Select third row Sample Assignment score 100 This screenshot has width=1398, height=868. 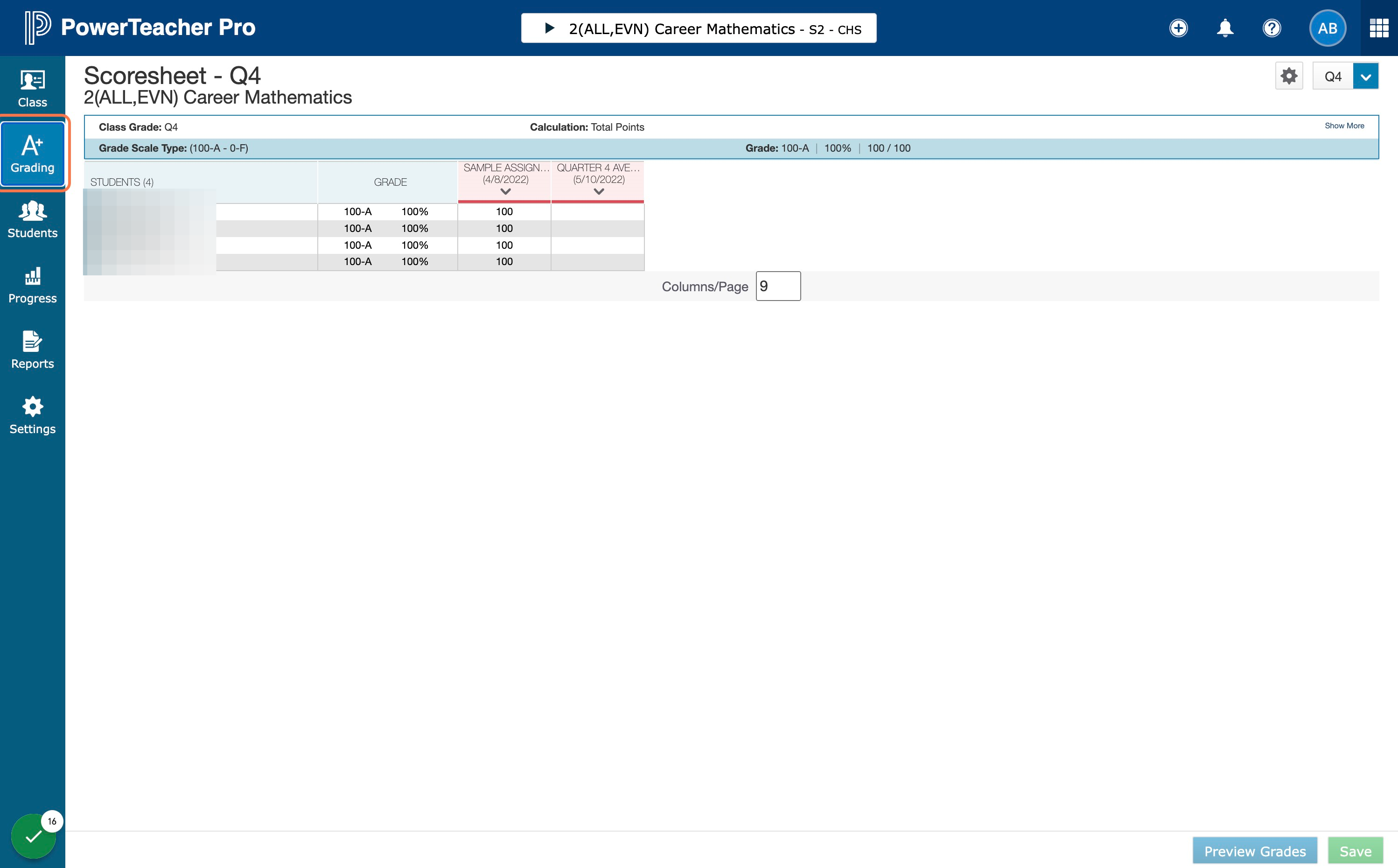(504, 245)
